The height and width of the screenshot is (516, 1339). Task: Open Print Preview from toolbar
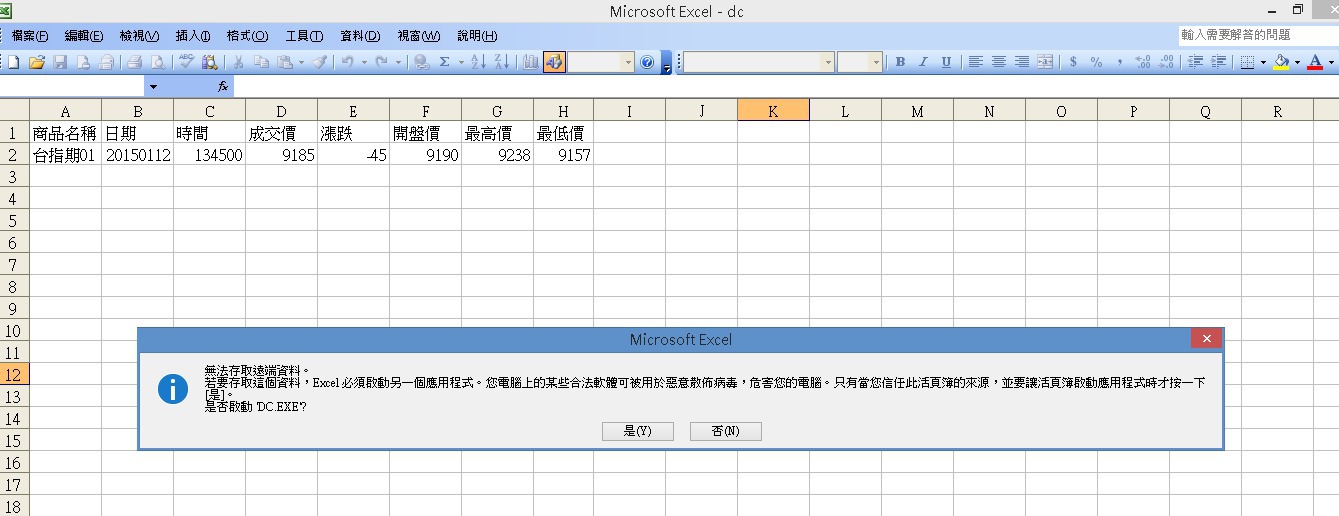click(157, 62)
